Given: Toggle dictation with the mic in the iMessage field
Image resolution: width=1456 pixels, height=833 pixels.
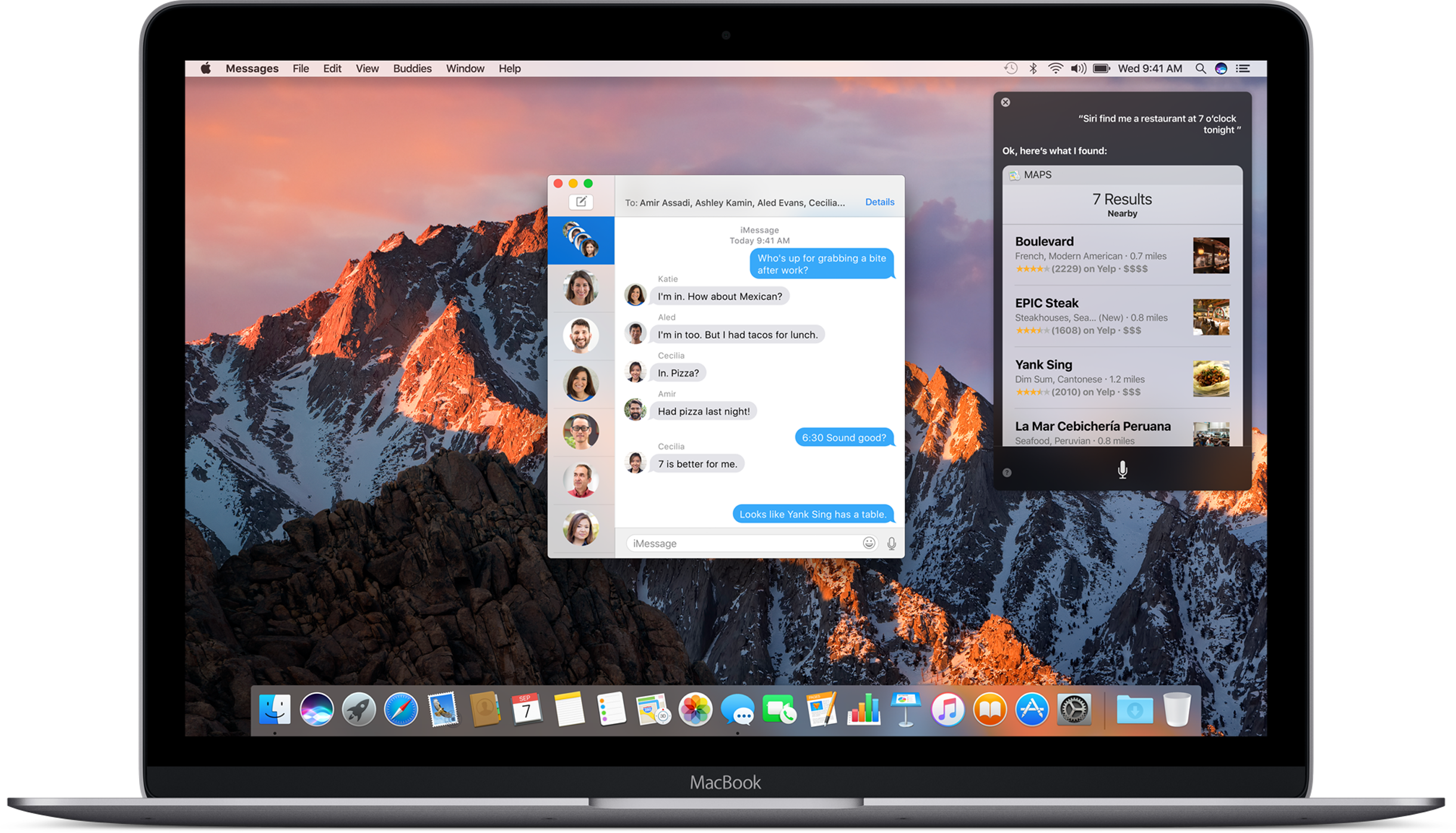Looking at the screenshot, I should (890, 543).
